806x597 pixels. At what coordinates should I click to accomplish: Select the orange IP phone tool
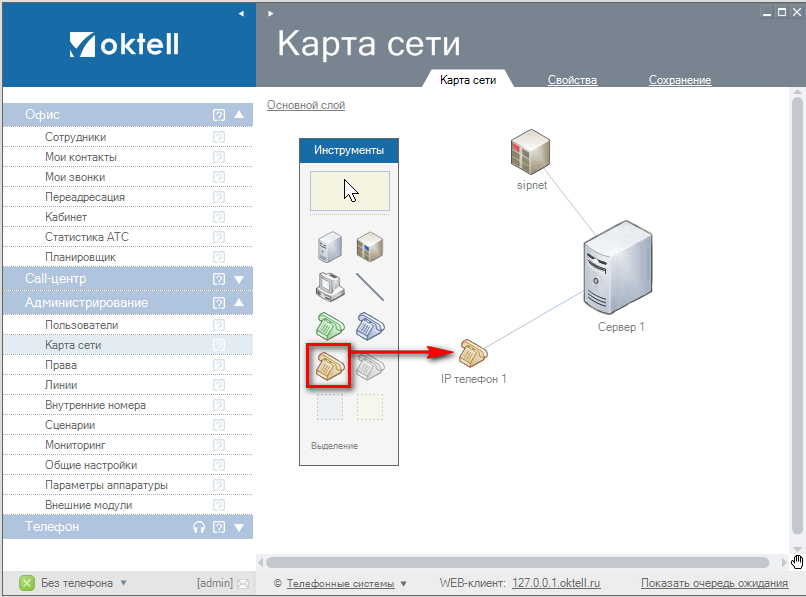tap(329, 366)
